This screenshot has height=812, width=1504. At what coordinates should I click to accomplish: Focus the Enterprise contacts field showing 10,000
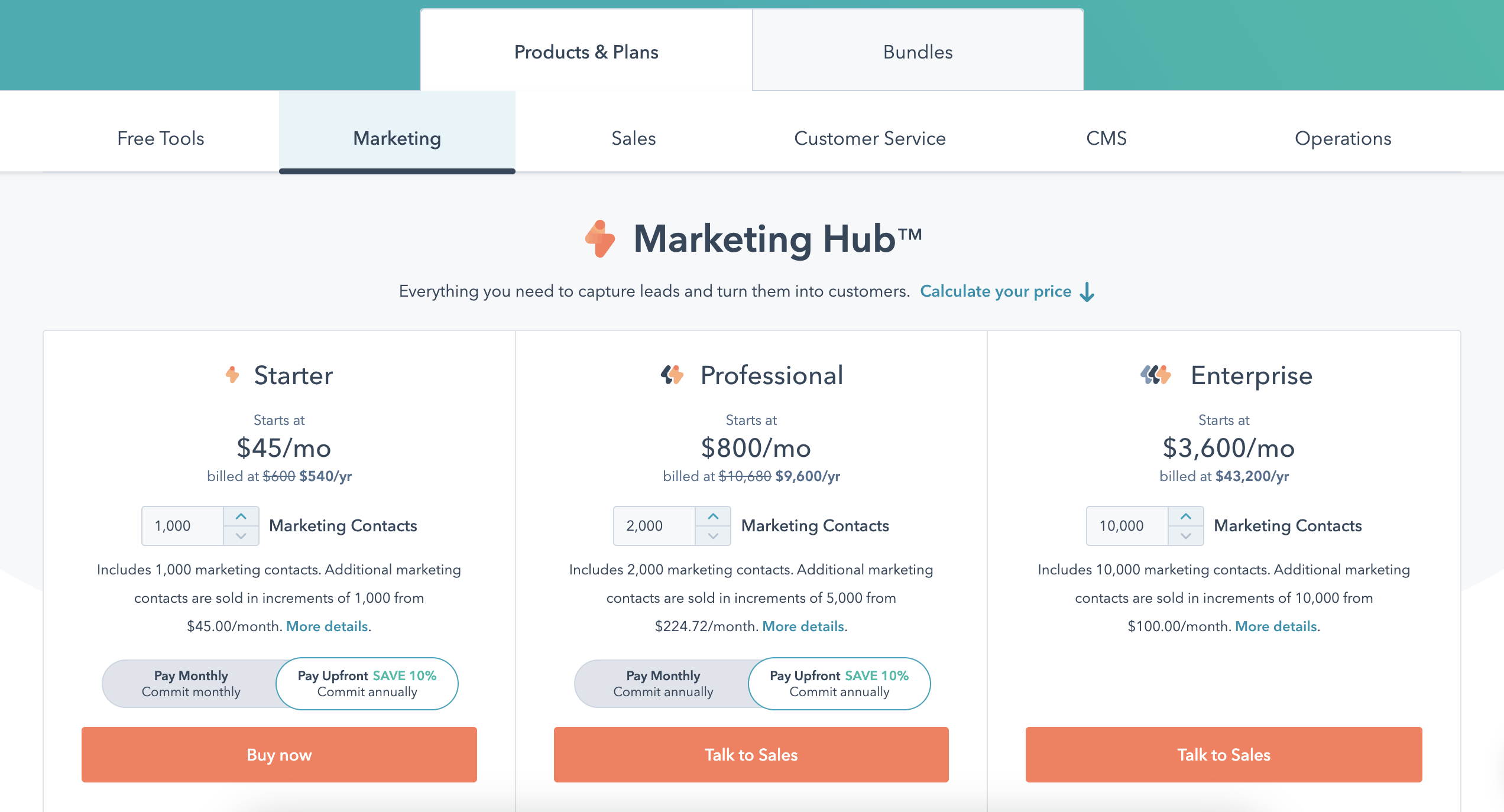coord(1127,526)
